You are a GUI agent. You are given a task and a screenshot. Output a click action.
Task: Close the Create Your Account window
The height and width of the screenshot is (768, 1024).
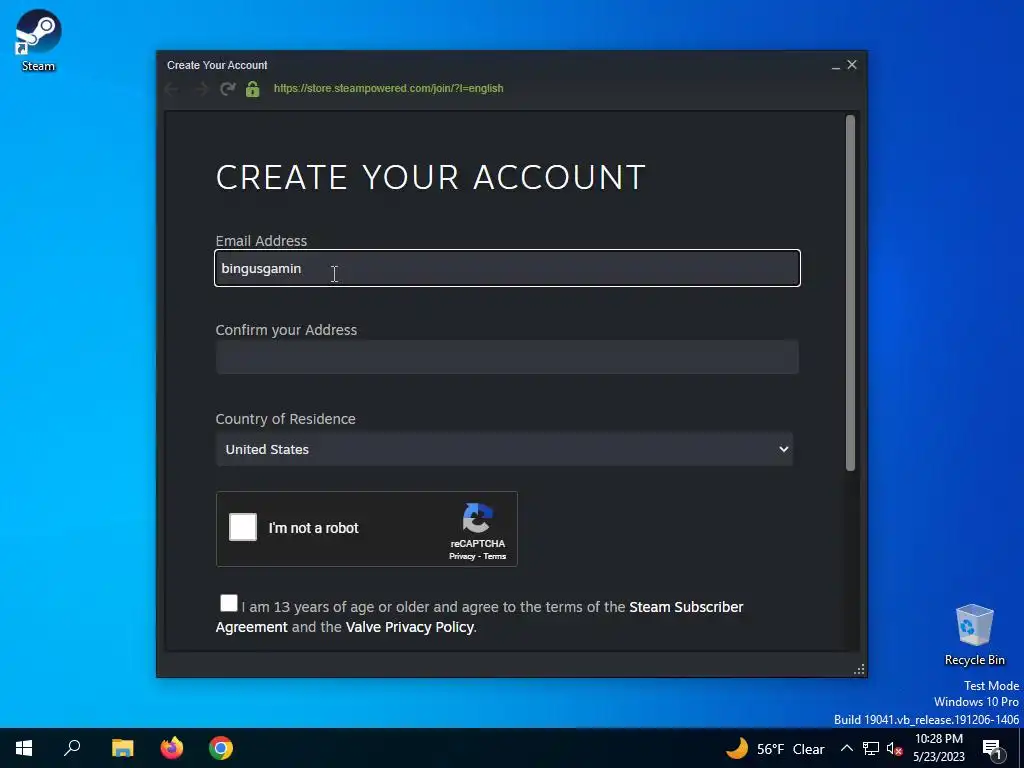(x=852, y=65)
